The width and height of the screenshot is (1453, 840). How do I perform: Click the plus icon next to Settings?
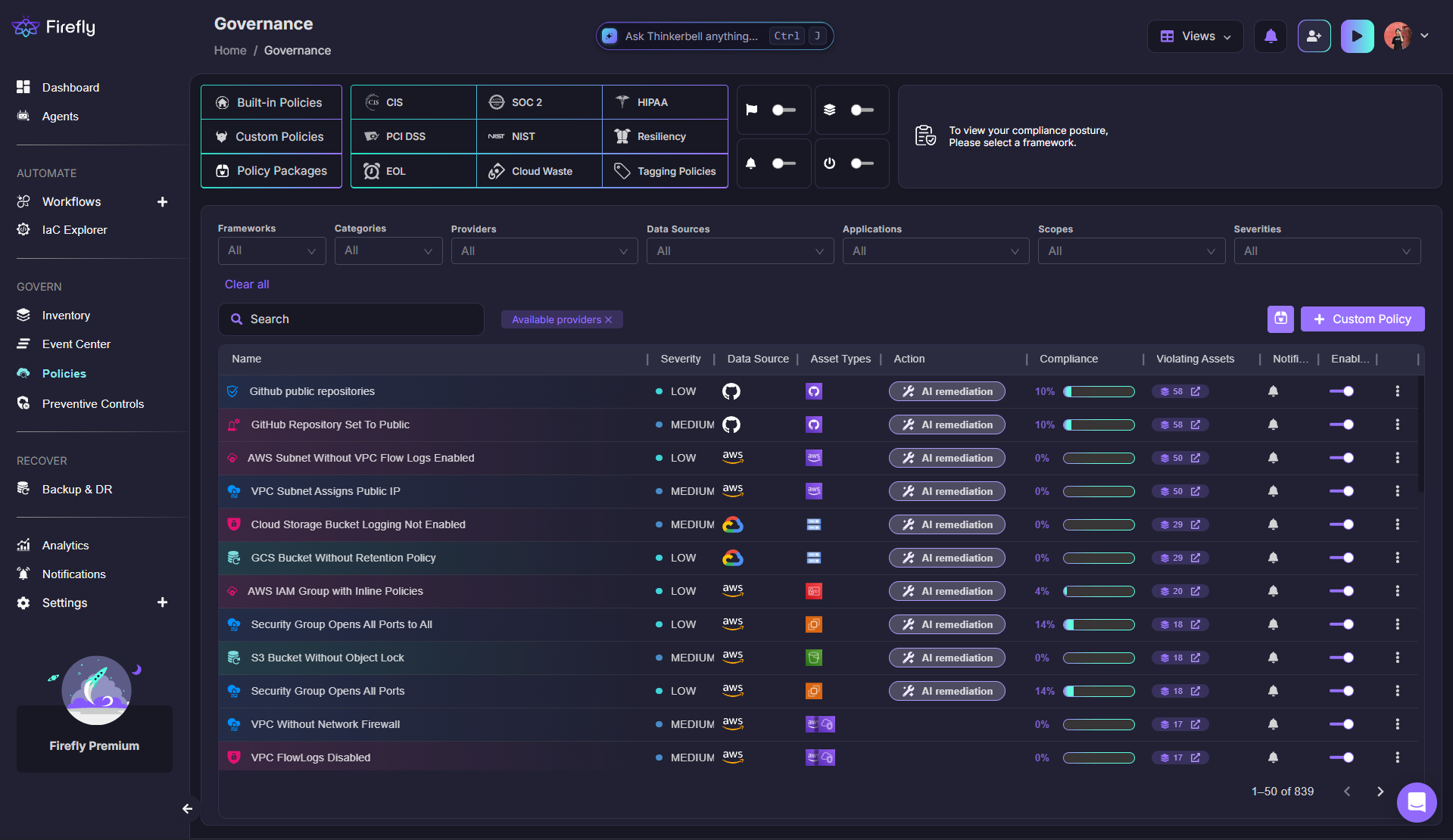pyautogui.click(x=162, y=602)
